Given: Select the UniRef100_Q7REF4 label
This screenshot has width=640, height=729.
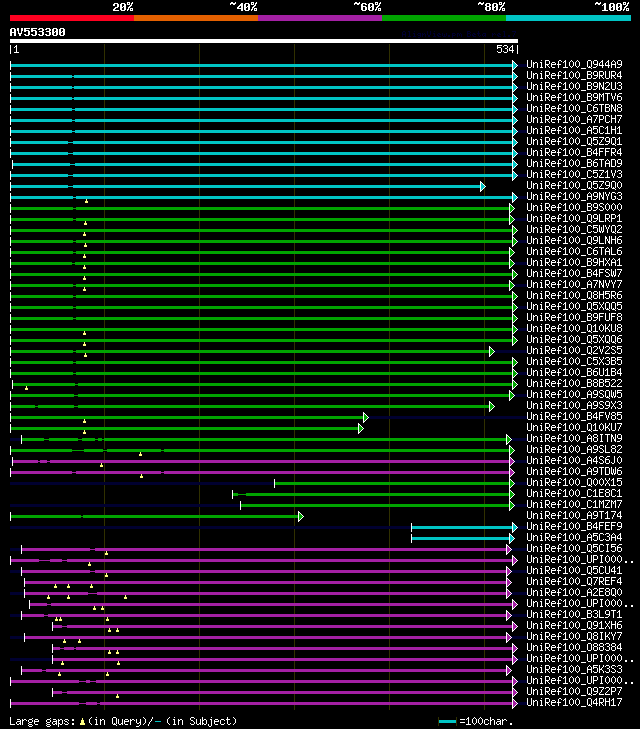Looking at the screenshot, I should pyautogui.click(x=574, y=582).
